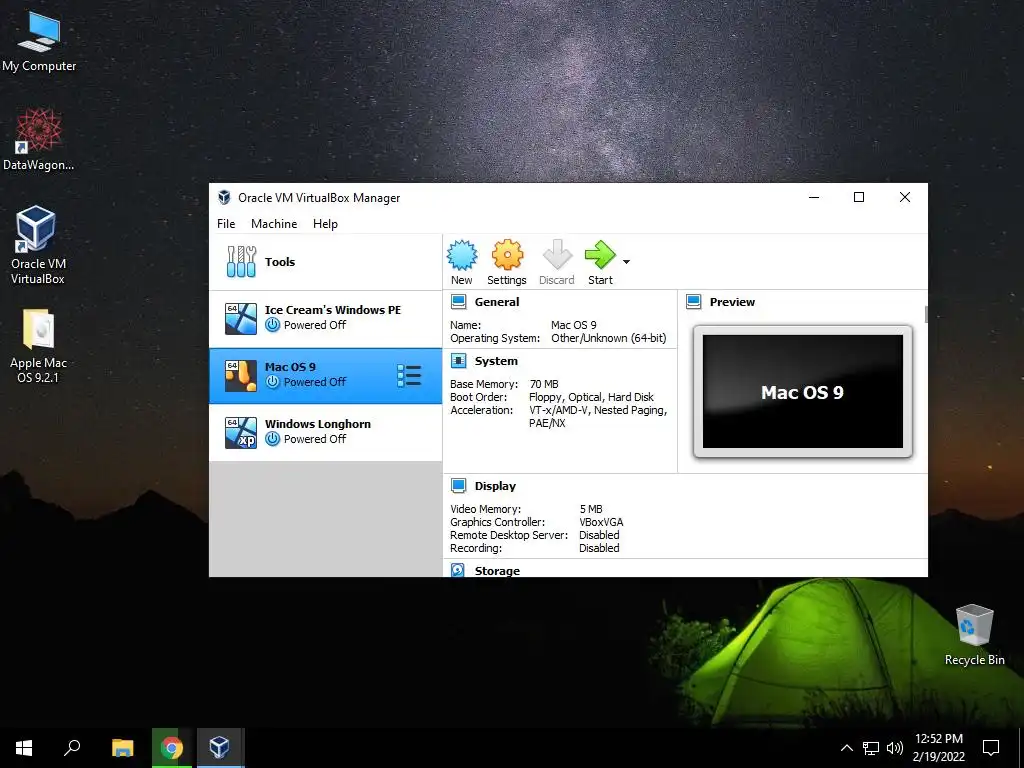The height and width of the screenshot is (768, 1024).
Task: Show hidden system tray icons
Action: coord(846,748)
